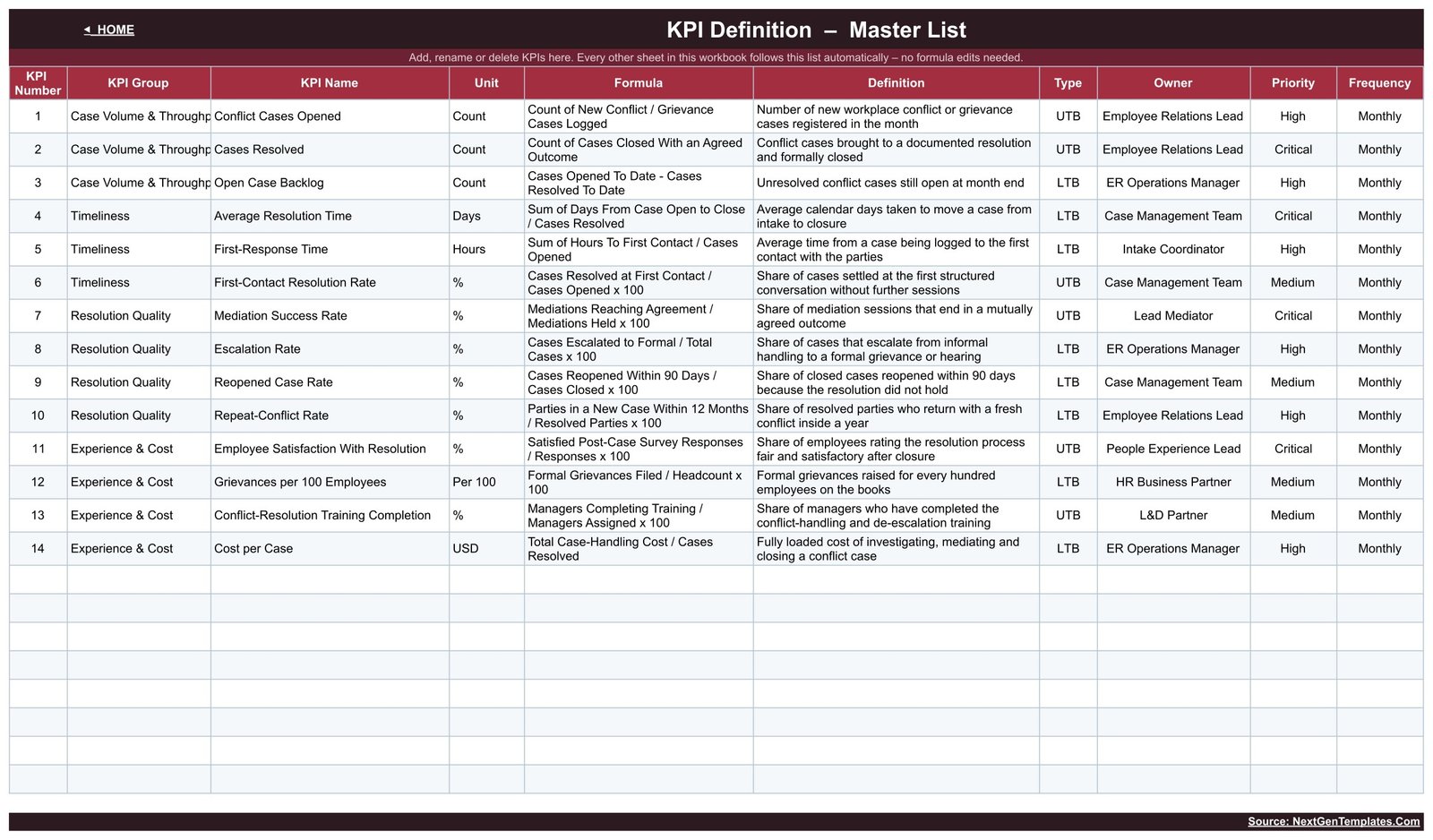Click the Type cell for Cost per Case
The height and width of the screenshot is (840, 1433).
[1068, 548]
